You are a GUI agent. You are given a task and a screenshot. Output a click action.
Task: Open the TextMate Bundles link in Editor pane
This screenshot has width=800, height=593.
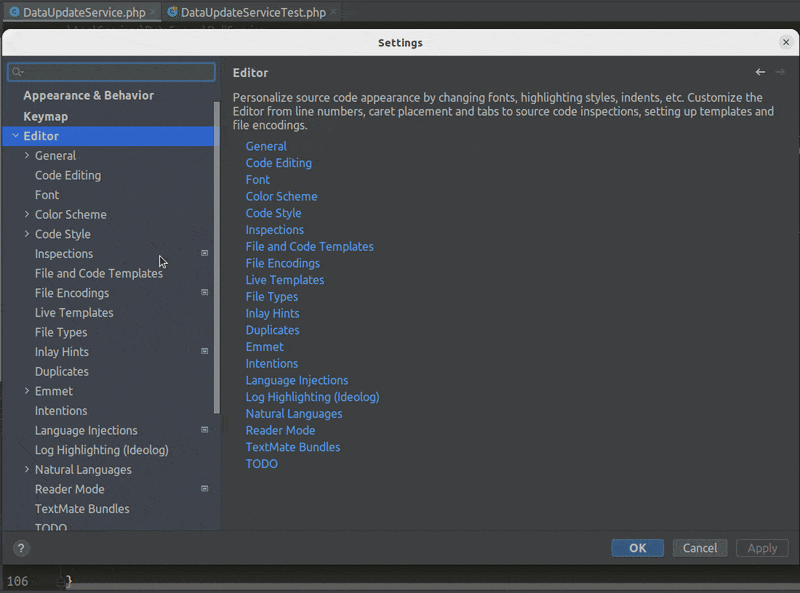pos(293,447)
